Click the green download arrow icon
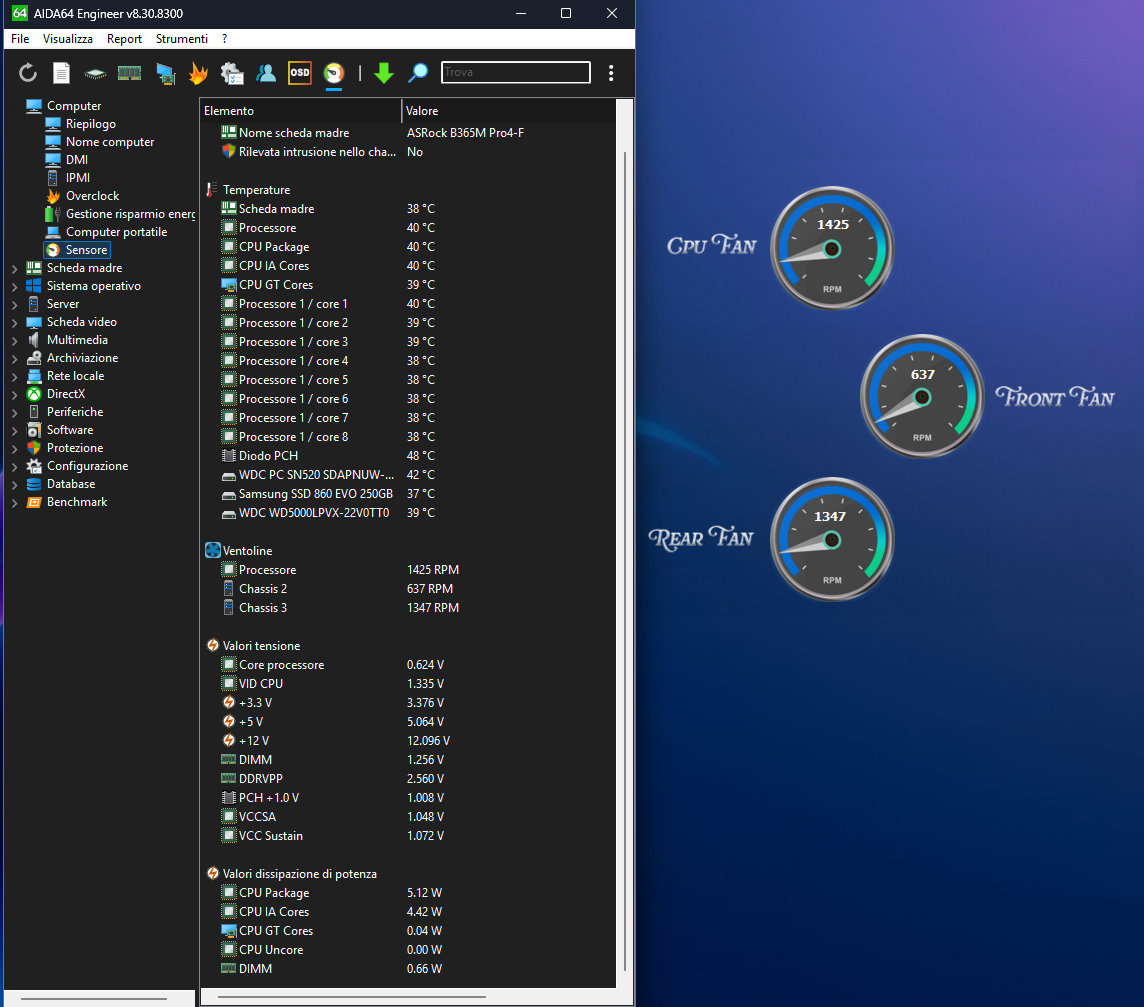 pos(384,73)
